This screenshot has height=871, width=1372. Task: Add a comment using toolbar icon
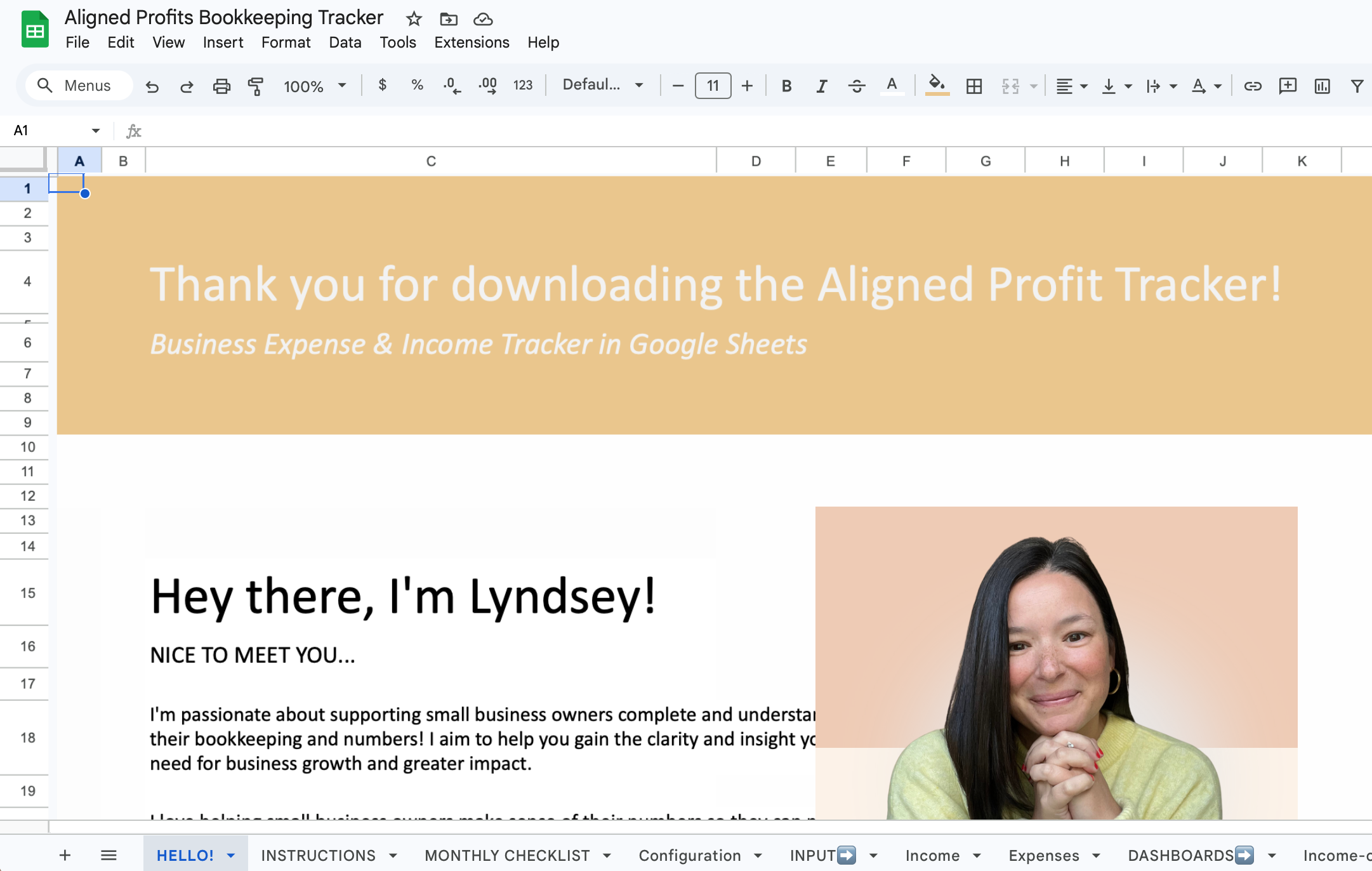coord(1287,86)
